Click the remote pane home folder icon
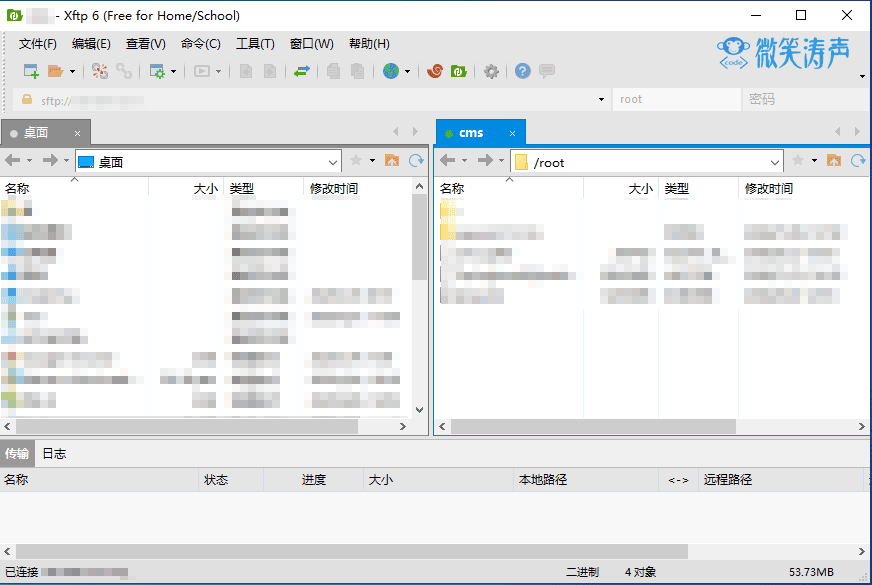The height and width of the screenshot is (585, 872). tap(834, 161)
